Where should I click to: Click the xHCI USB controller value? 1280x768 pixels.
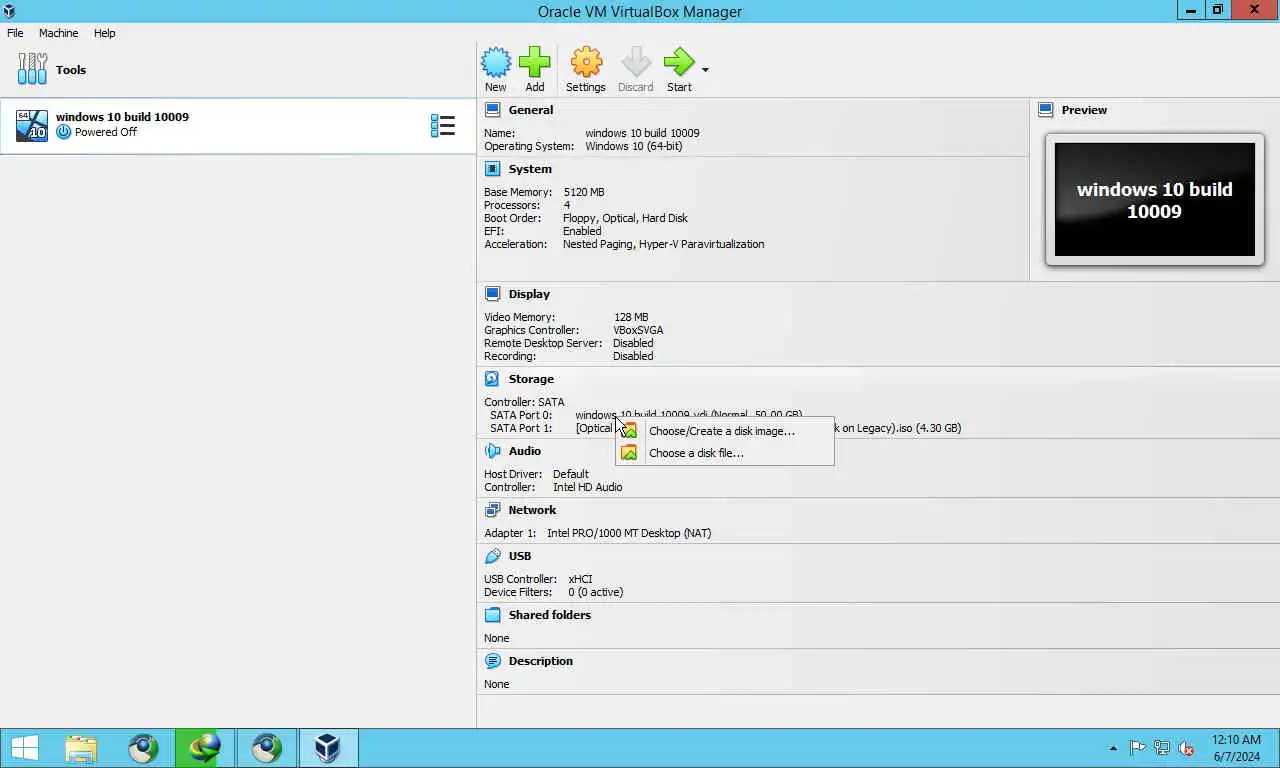coord(580,579)
